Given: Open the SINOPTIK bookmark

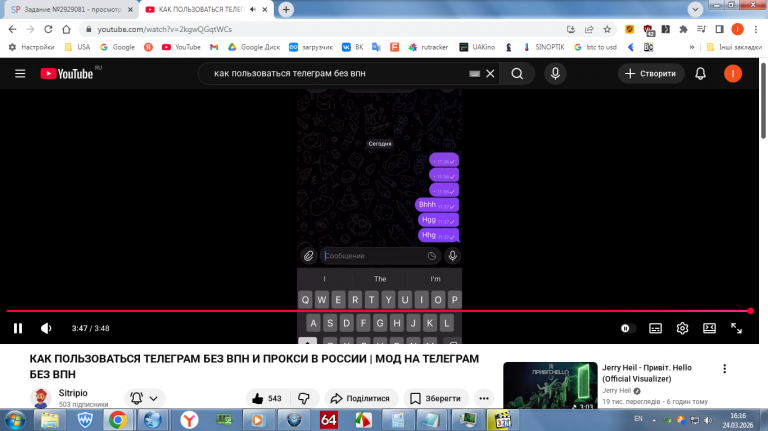Looking at the screenshot, I should pyautogui.click(x=544, y=47).
